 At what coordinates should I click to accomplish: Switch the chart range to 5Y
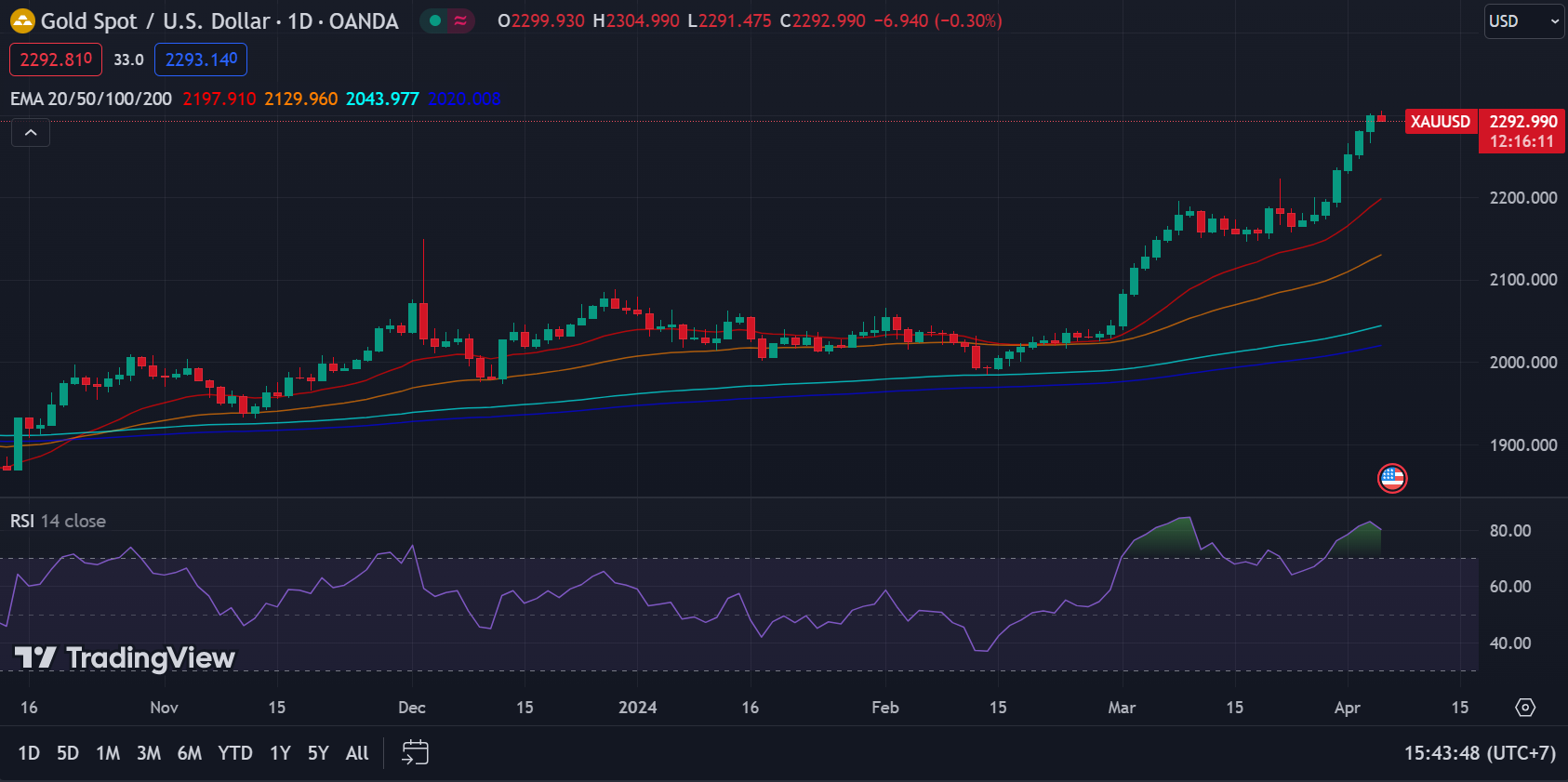318,752
